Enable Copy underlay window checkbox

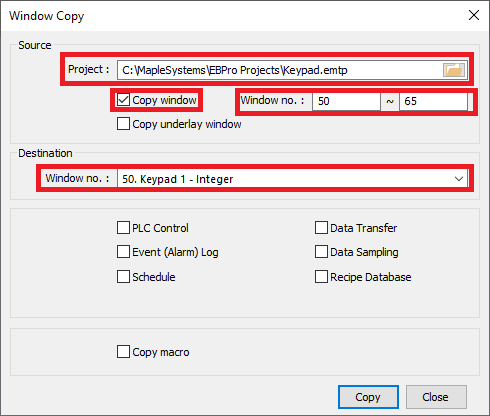123,124
